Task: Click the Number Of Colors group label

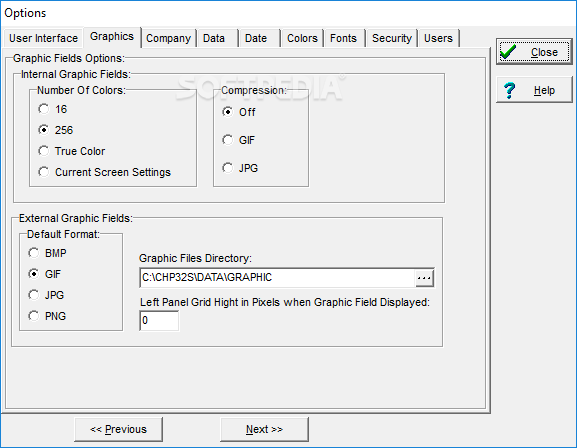Action: coord(81,90)
